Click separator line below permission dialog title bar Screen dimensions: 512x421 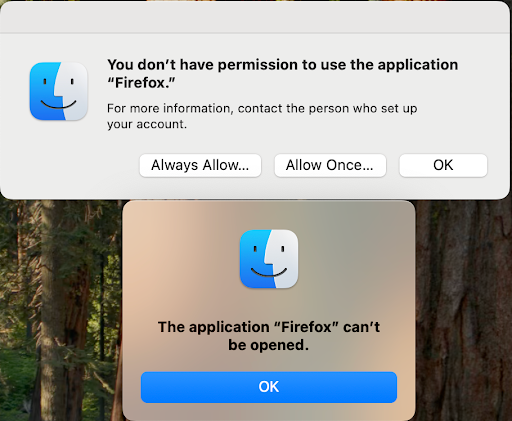tap(255, 33)
